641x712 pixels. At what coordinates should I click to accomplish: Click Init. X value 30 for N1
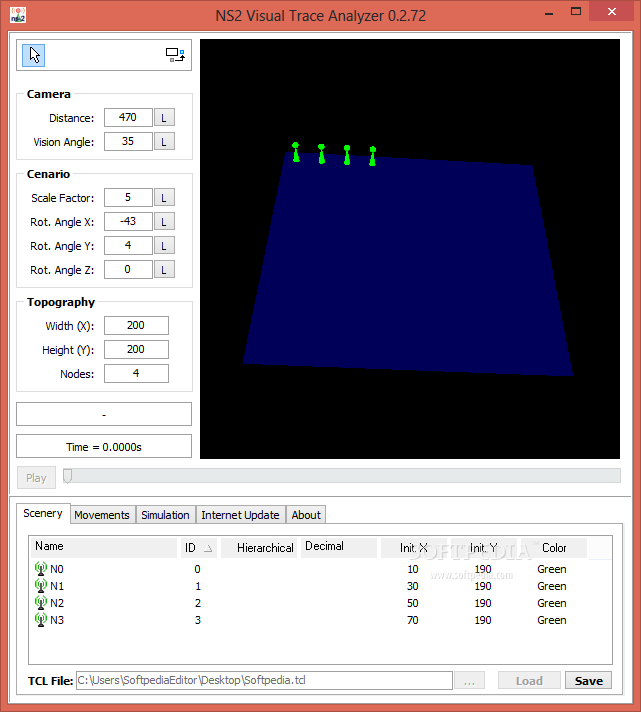[x=413, y=586]
